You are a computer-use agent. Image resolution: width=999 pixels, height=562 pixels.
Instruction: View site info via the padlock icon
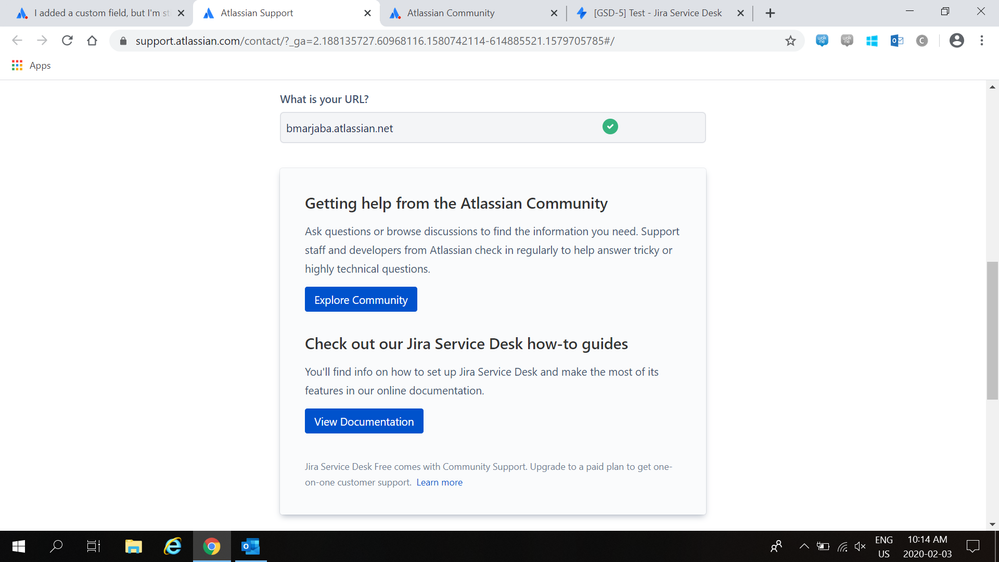click(123, 41)
